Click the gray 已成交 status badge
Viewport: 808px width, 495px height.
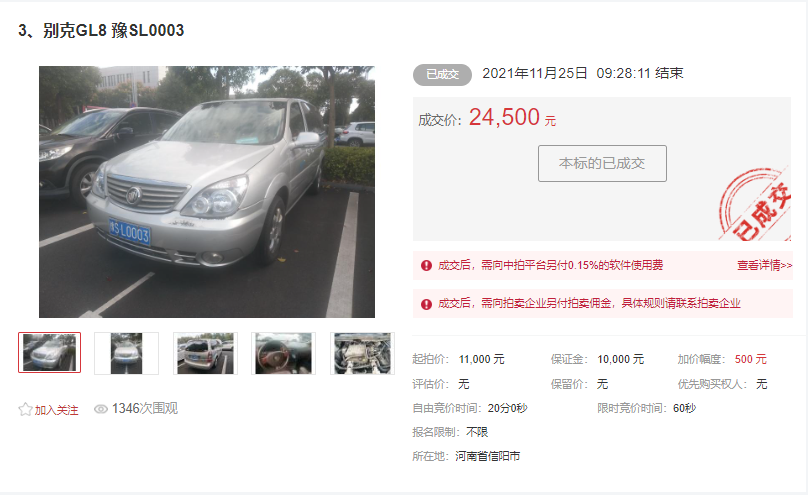coord(442,75)
